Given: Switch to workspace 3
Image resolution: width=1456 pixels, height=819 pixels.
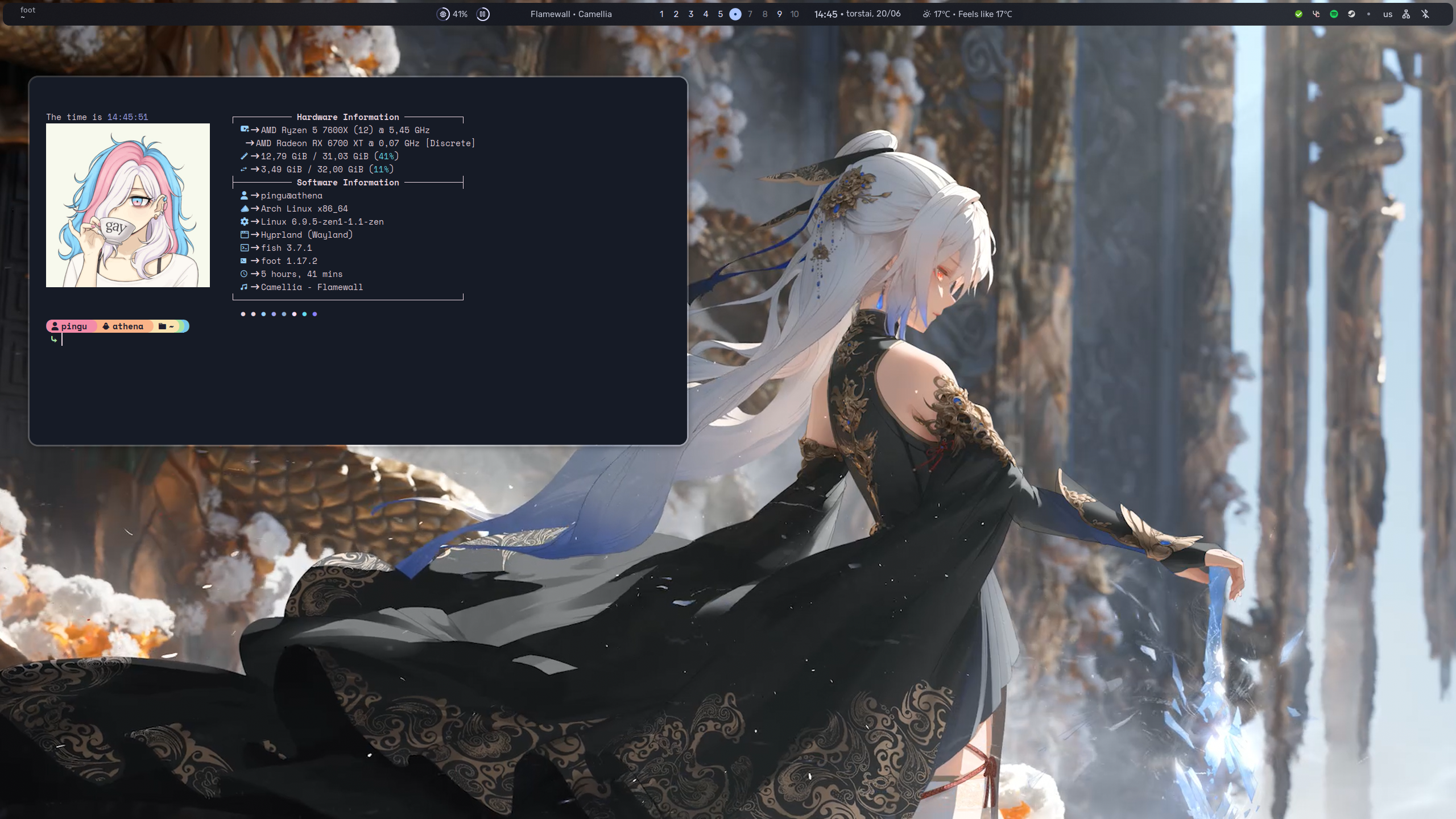Looking at the screenshot, I should tap(691, 14).
